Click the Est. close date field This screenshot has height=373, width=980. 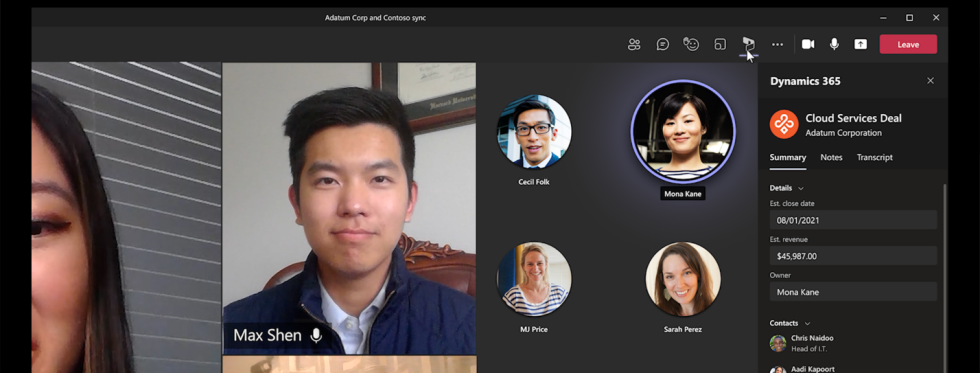coord(853,220)
